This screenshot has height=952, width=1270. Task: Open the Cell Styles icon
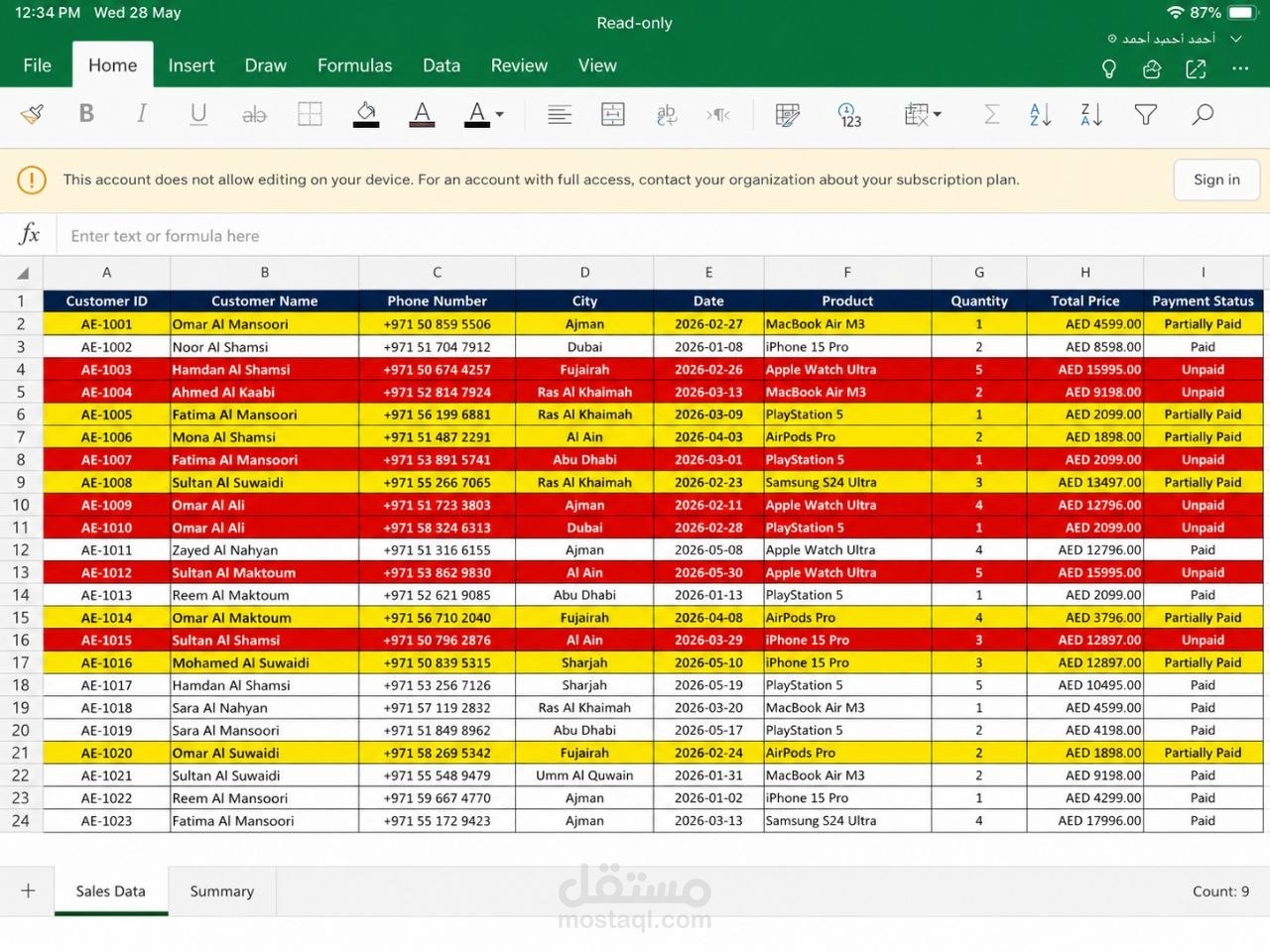click(788, 115)
